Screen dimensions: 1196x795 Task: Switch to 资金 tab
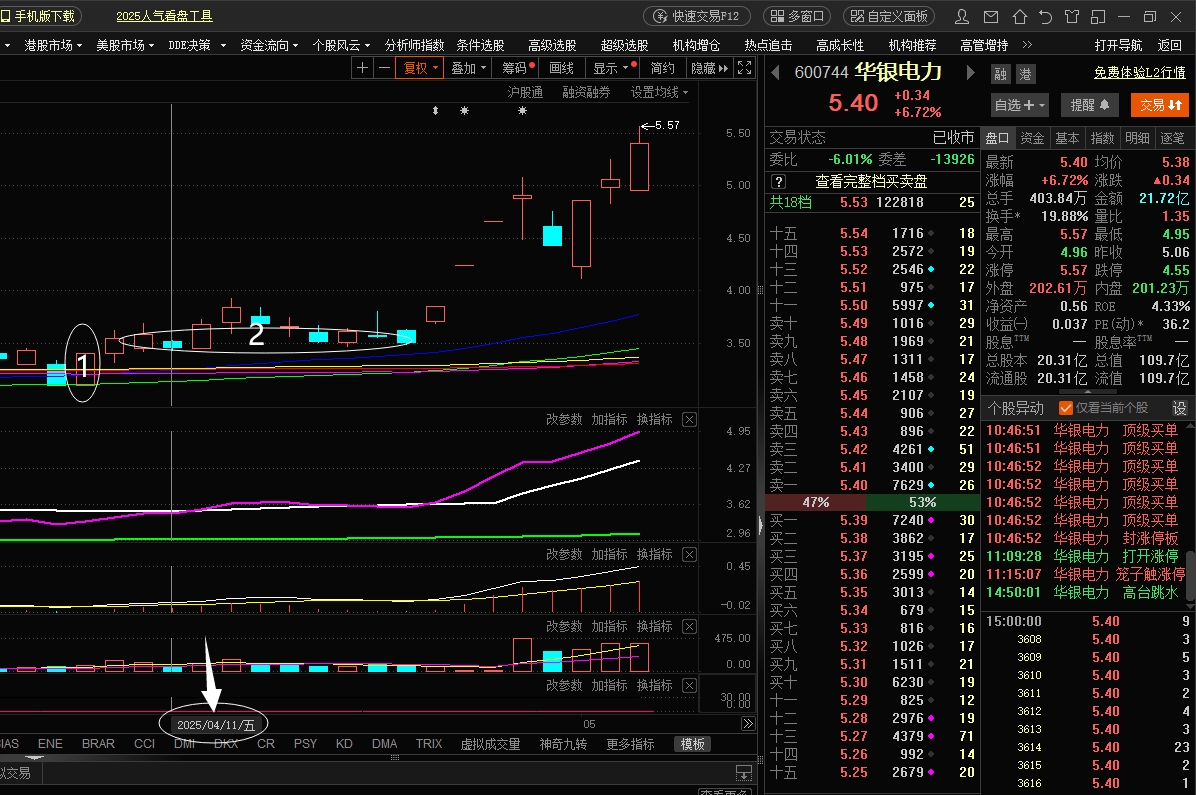(x=1032, y=138)
